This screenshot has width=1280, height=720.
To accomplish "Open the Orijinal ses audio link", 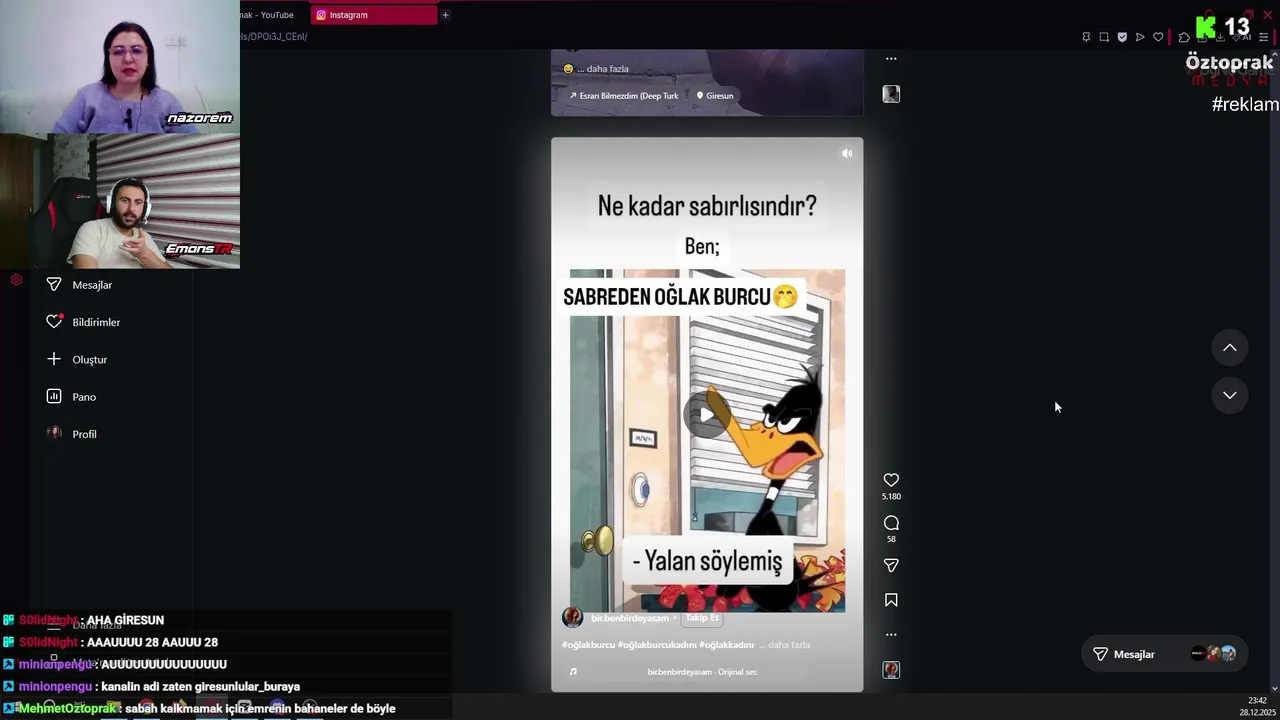I will click(702, 672).
